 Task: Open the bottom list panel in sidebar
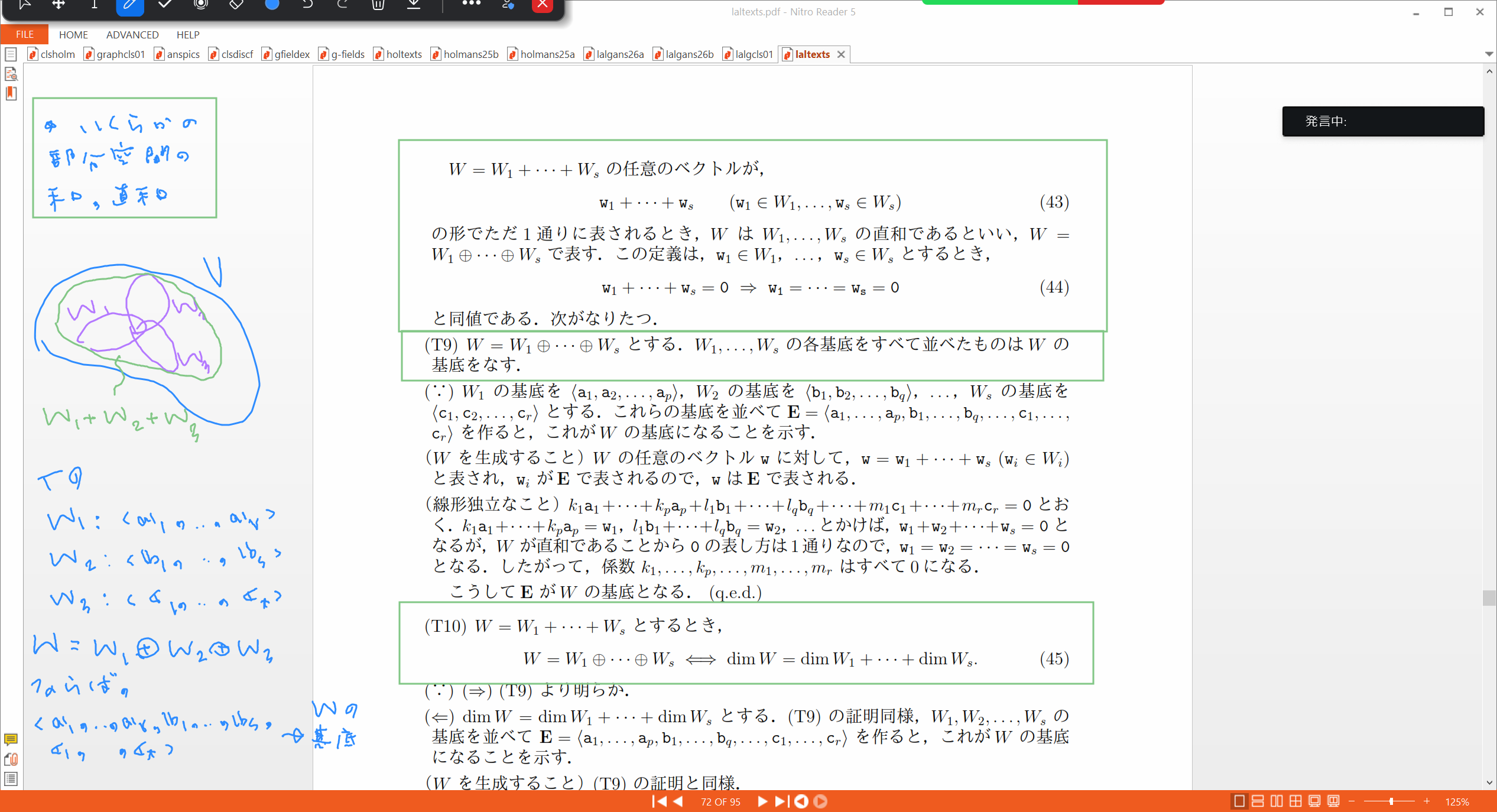11,779
